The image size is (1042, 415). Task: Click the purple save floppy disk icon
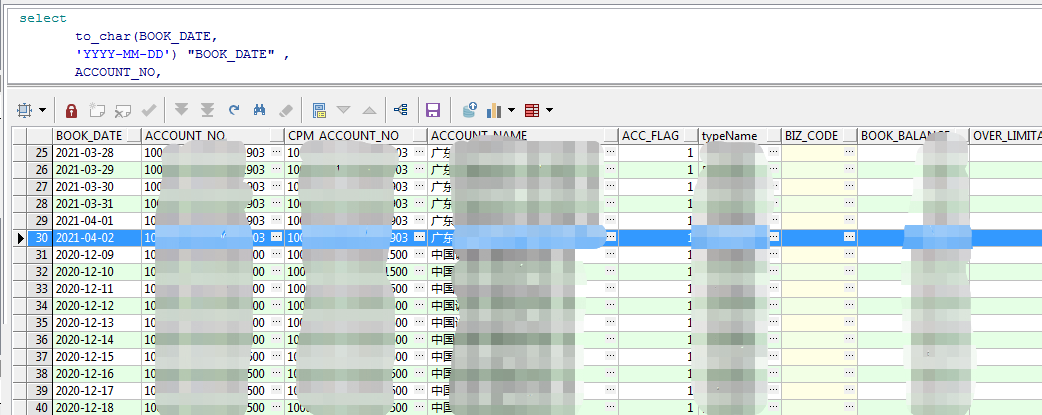(x=433, y=110)
